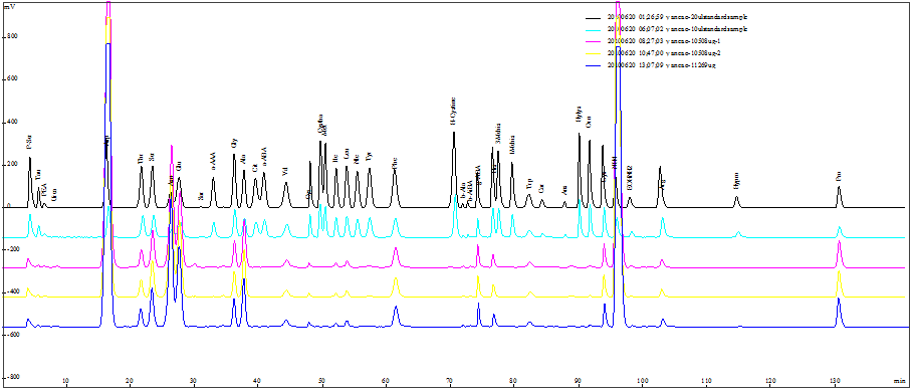Click the 50 tick on time axis
The height and width of the screenshot is (391, 914).
(x=321, y=382)
